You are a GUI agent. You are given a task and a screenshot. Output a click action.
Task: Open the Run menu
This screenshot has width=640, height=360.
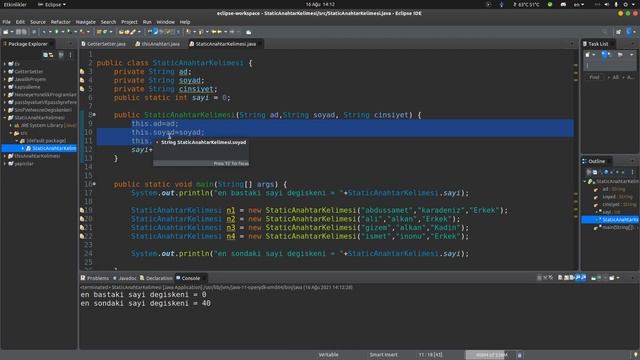(147, 22)
